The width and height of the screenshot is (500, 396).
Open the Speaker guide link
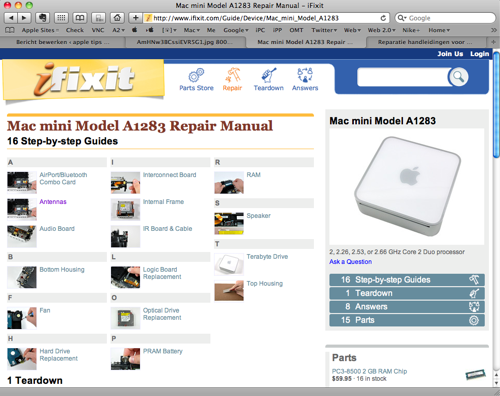[x=258, y=216]
